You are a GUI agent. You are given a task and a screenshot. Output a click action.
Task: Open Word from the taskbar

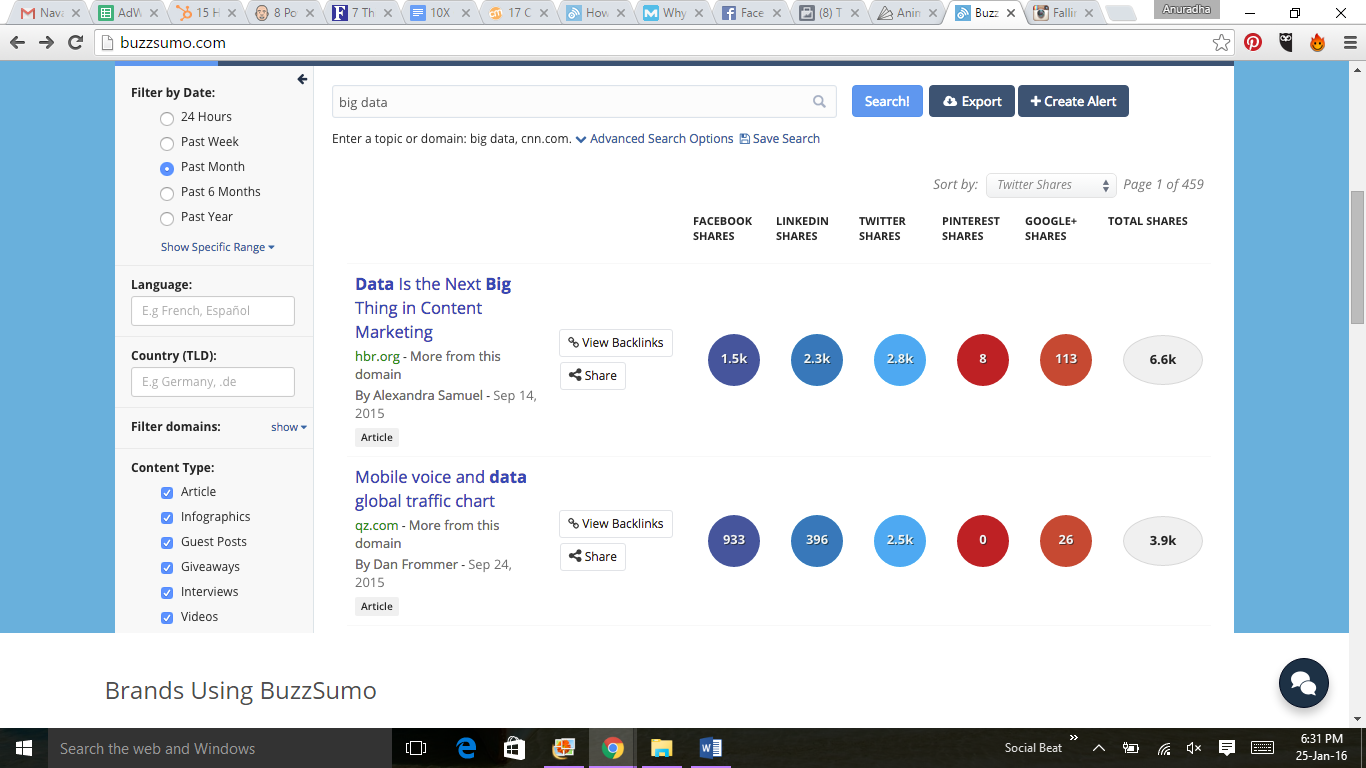coord(711,748)
